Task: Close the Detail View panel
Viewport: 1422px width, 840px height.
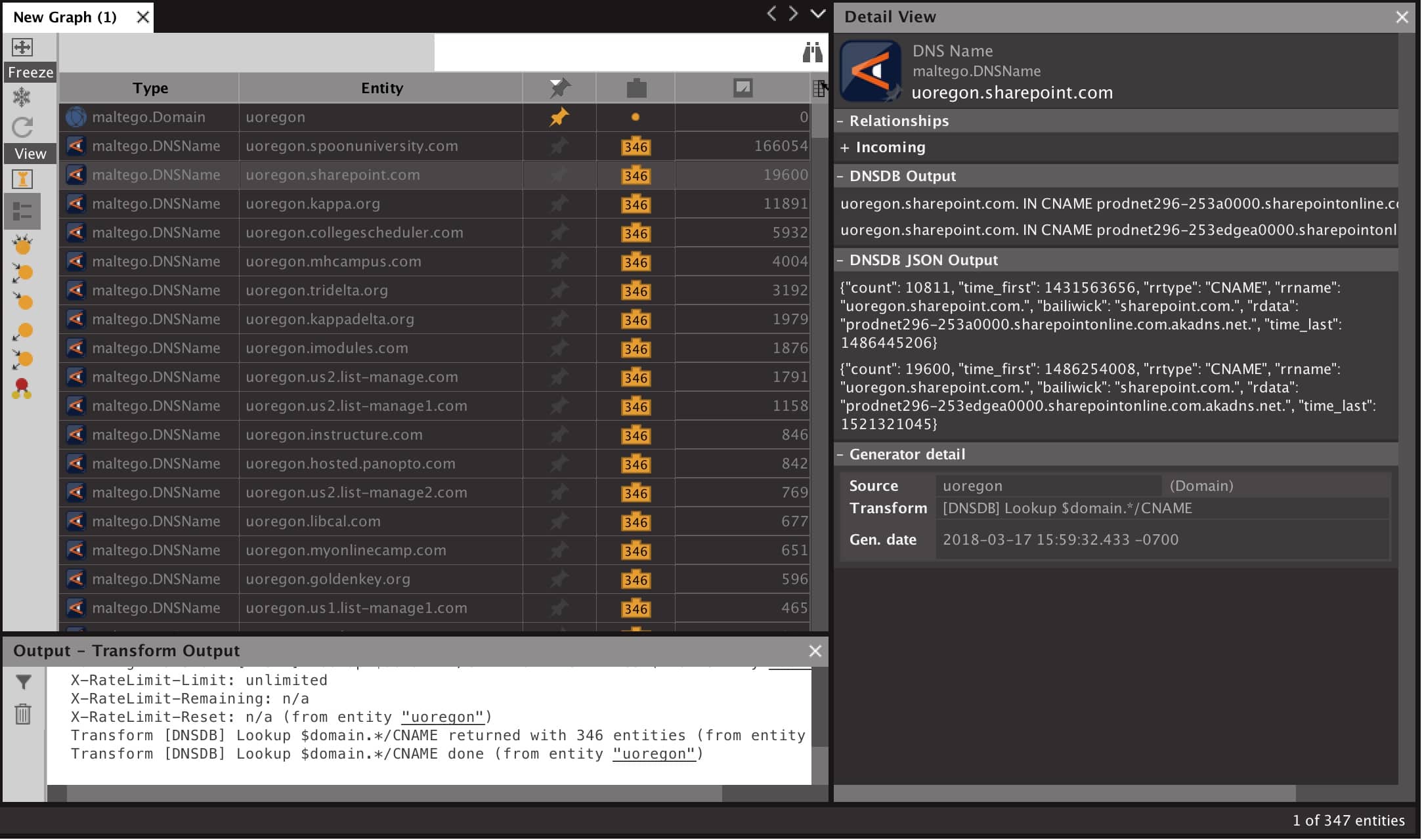Action: coord(1402,17)
